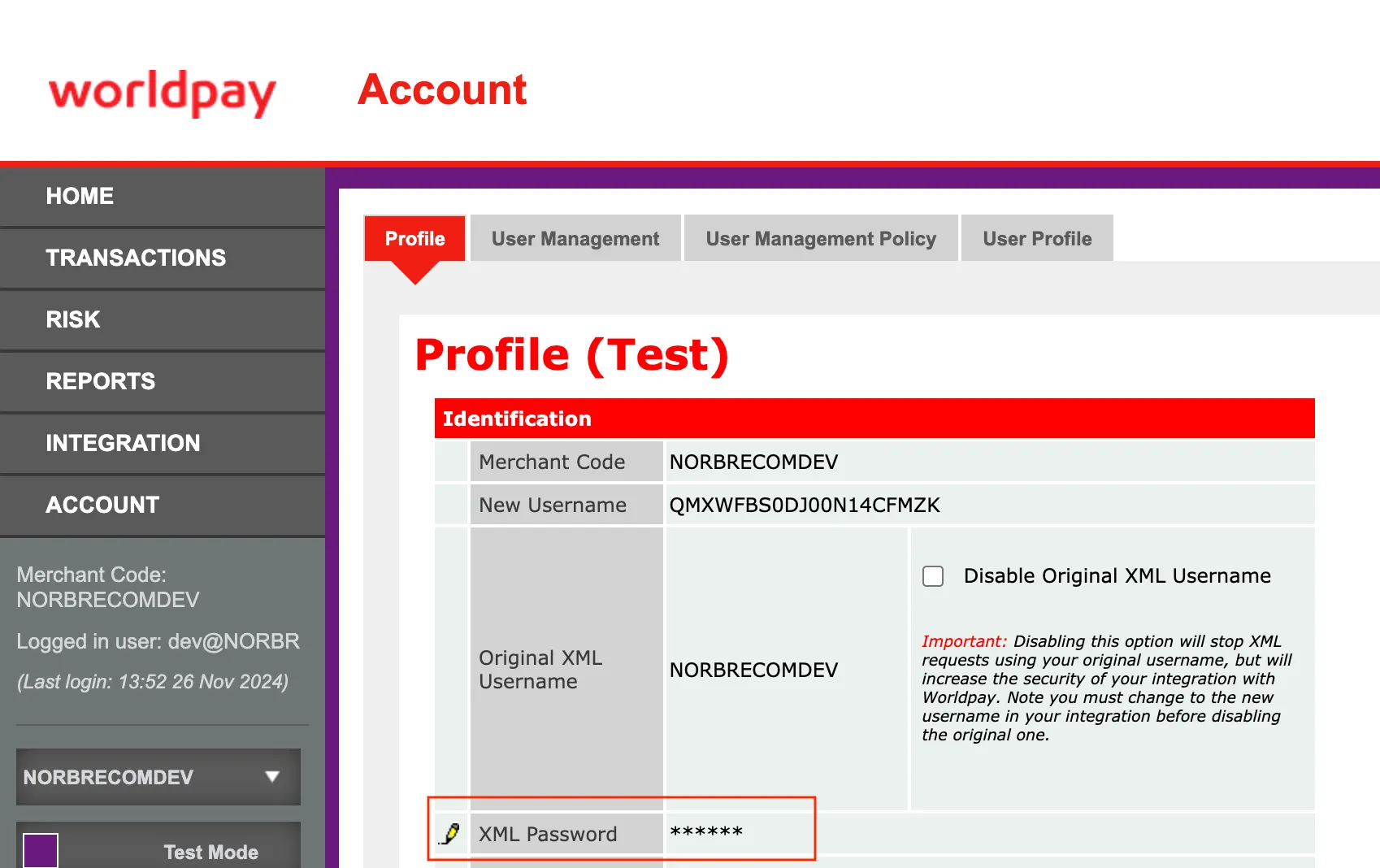Click the Original XML Username label
1380x868 pixels.
click(540, 670)
